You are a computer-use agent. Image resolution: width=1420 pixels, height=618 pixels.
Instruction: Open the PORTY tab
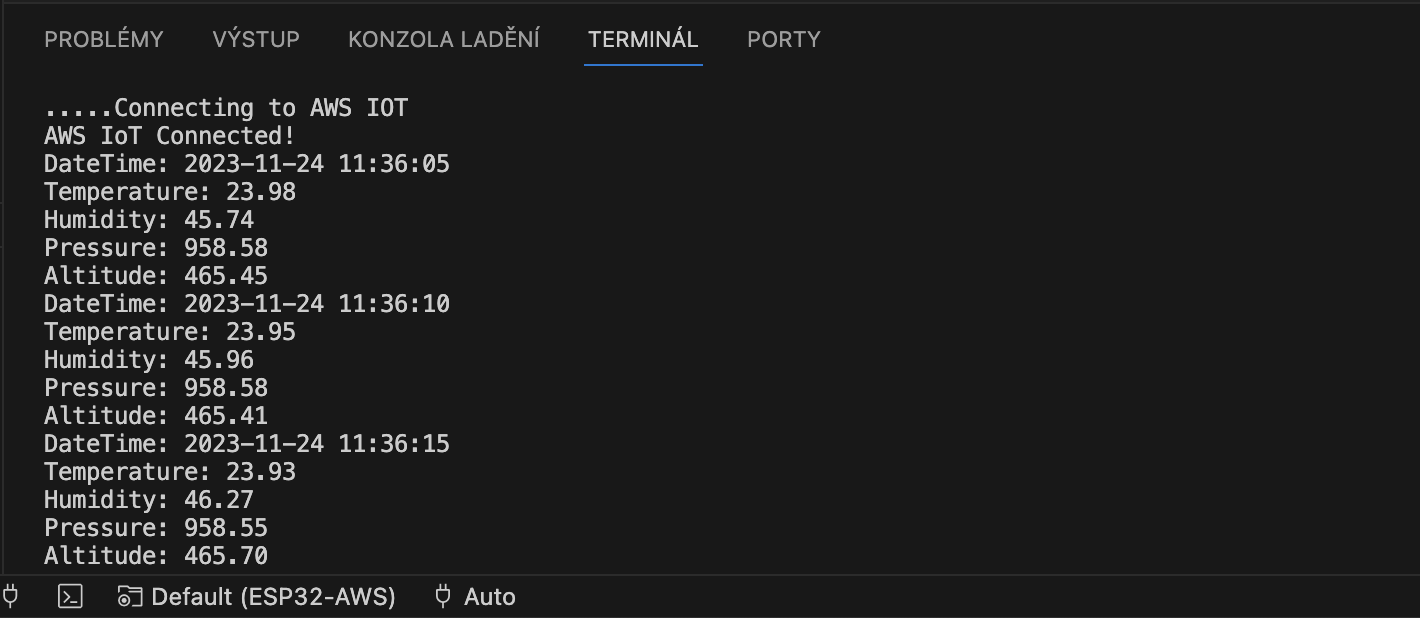pyautogui.click(x=784, y=40)
